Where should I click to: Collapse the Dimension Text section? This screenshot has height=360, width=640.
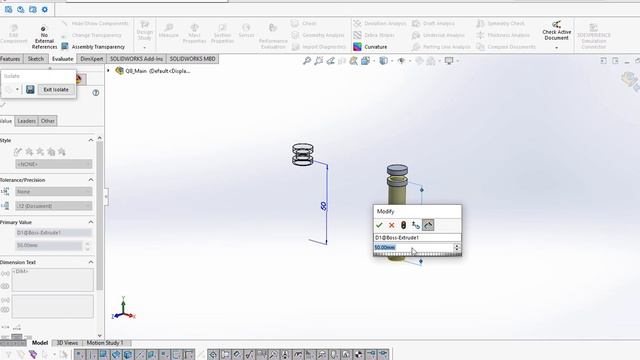(x=91, y=262)
